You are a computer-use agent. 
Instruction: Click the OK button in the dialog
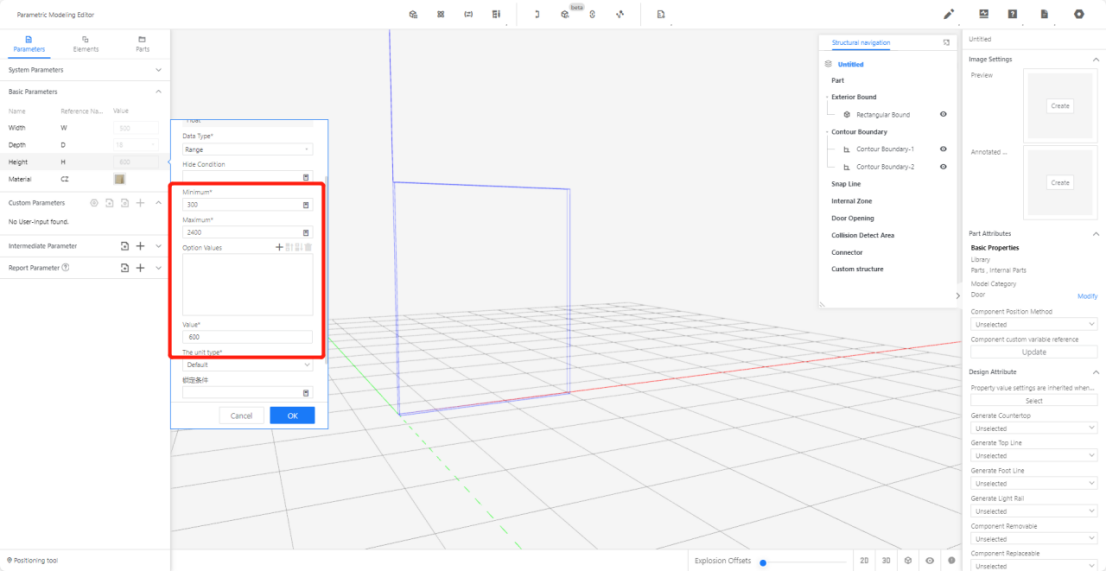tap(292, 416)
